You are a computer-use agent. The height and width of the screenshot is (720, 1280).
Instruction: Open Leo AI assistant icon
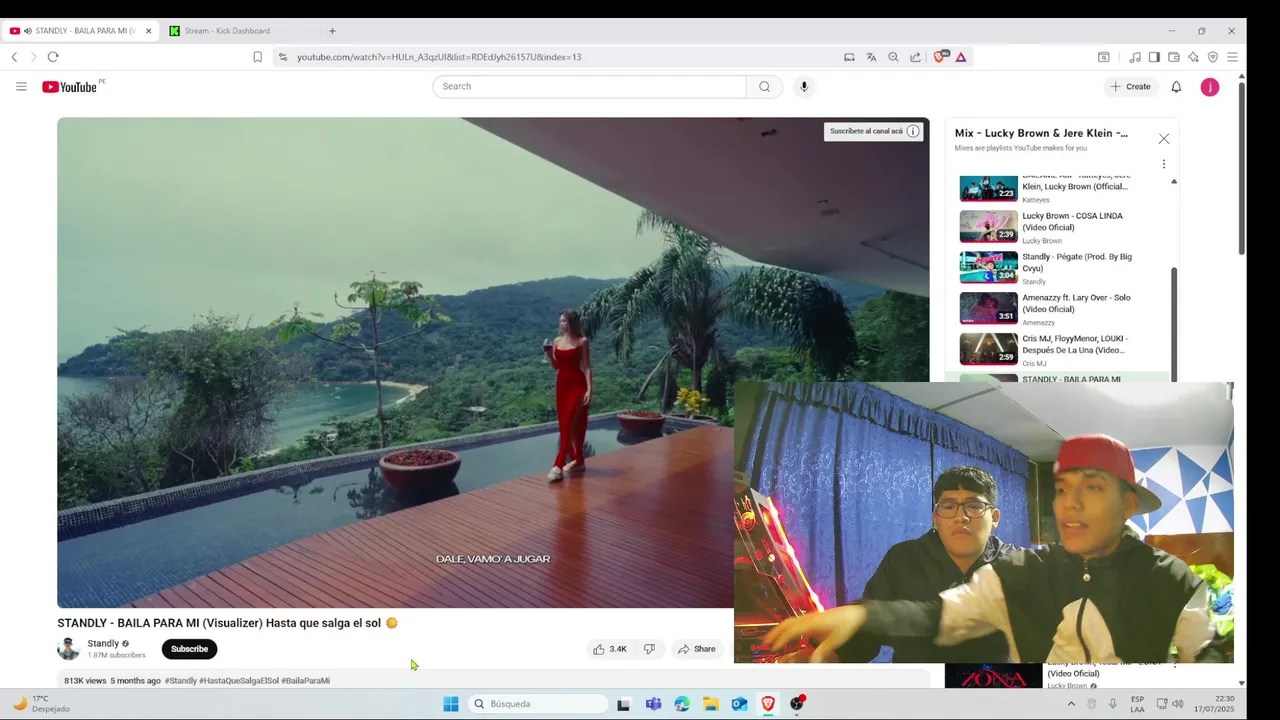(x=1193, y=57)
